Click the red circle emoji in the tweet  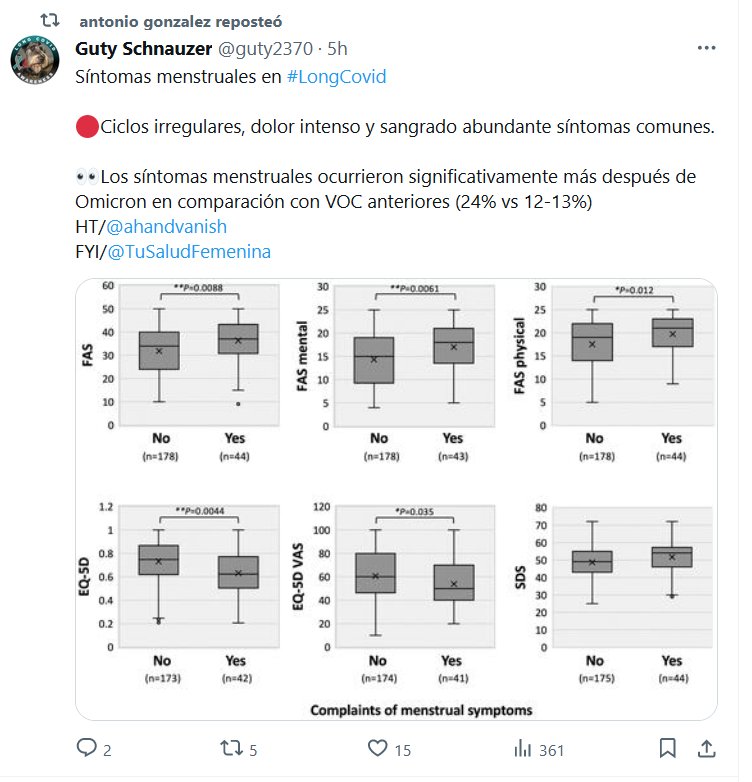click(x=86, y=127)
